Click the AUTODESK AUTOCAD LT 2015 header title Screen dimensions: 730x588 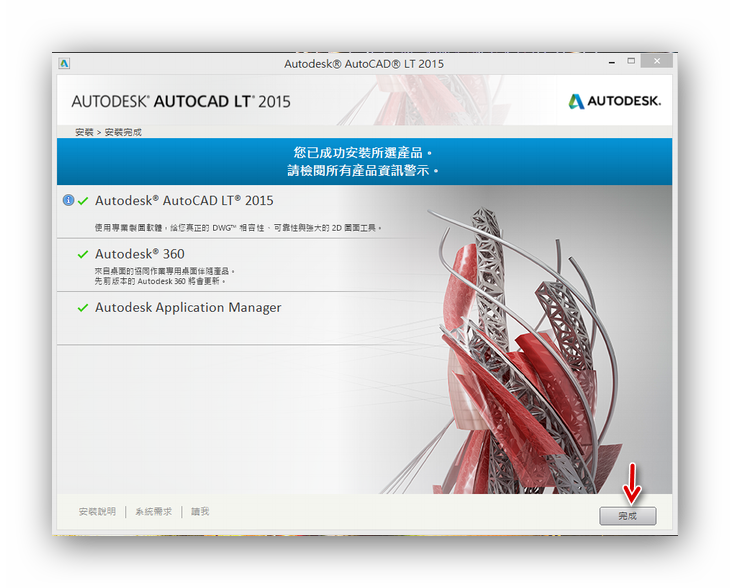coord(181,101)
